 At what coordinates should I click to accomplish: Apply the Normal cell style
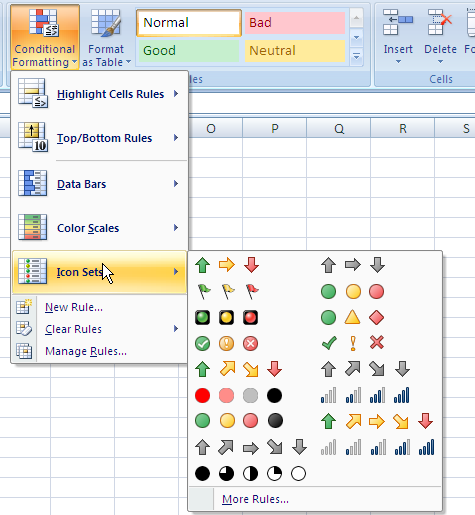[x=189, y=23]
